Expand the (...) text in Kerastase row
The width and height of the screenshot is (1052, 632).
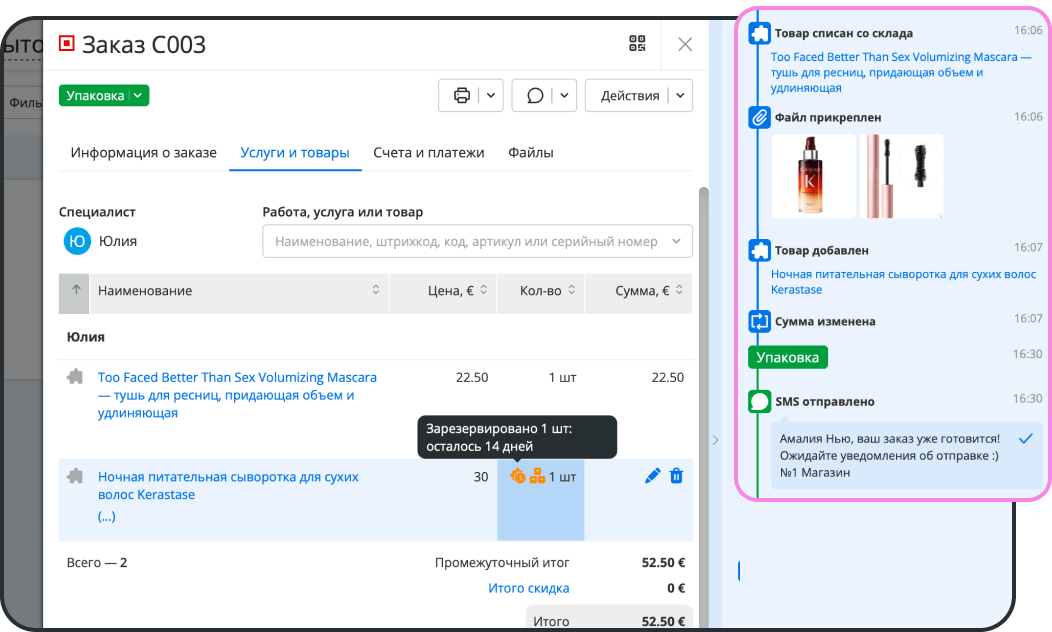click(x=107, y=516)
